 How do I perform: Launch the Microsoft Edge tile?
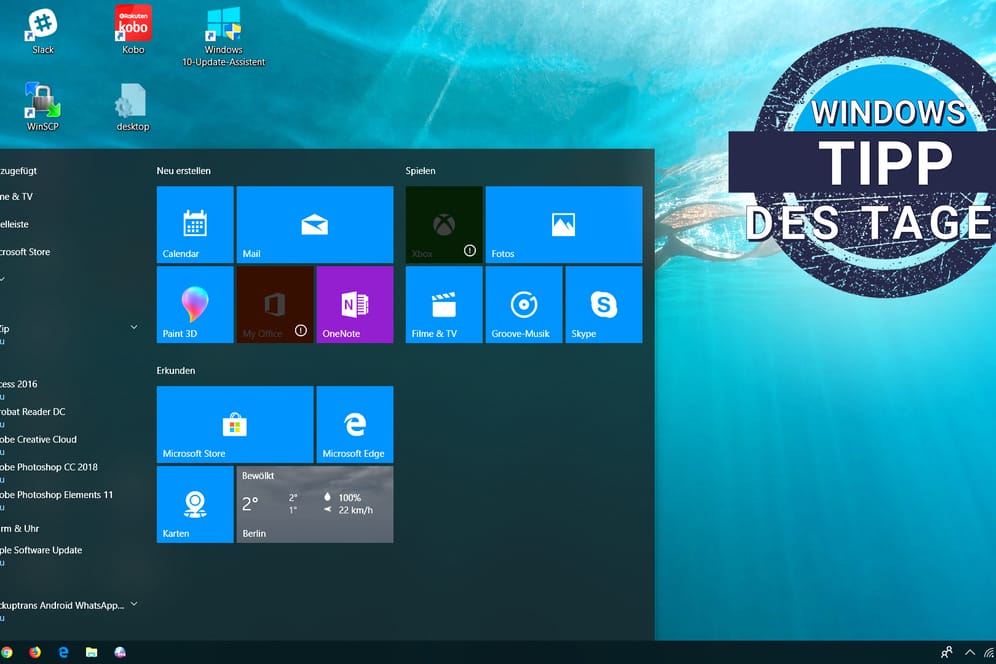click(x=355, y=424)
